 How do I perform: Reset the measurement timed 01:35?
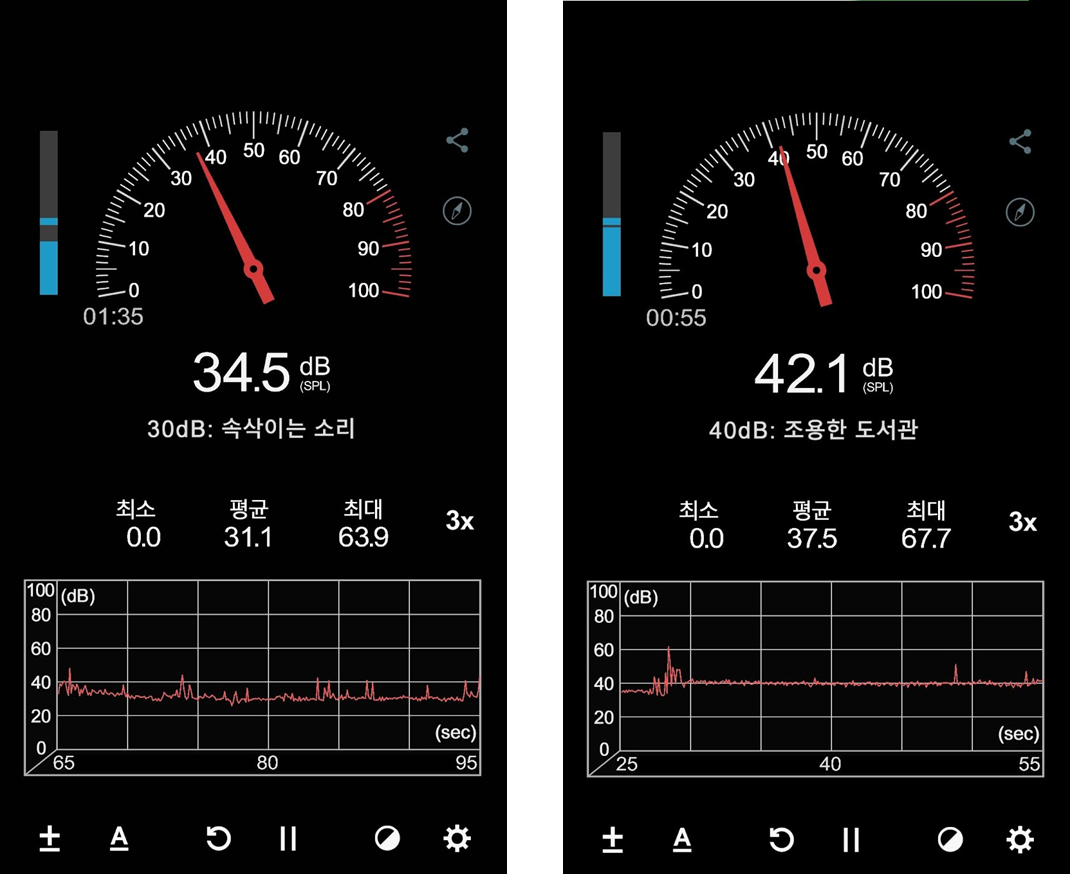tap(218, 838)
